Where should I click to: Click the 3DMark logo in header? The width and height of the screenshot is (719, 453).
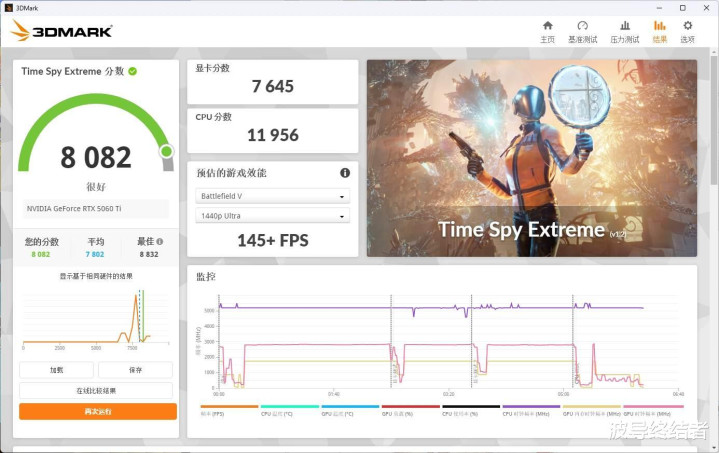pos(62,31)
